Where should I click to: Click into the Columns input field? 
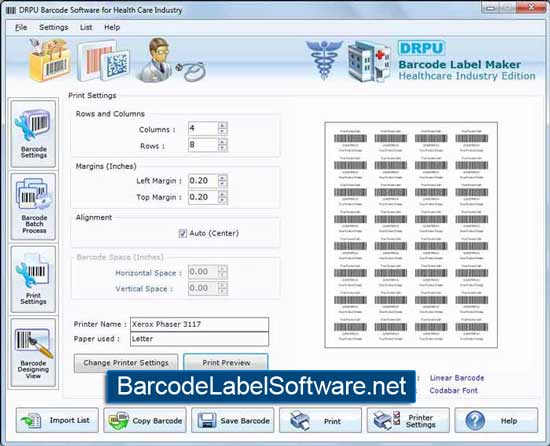point(203,128)
